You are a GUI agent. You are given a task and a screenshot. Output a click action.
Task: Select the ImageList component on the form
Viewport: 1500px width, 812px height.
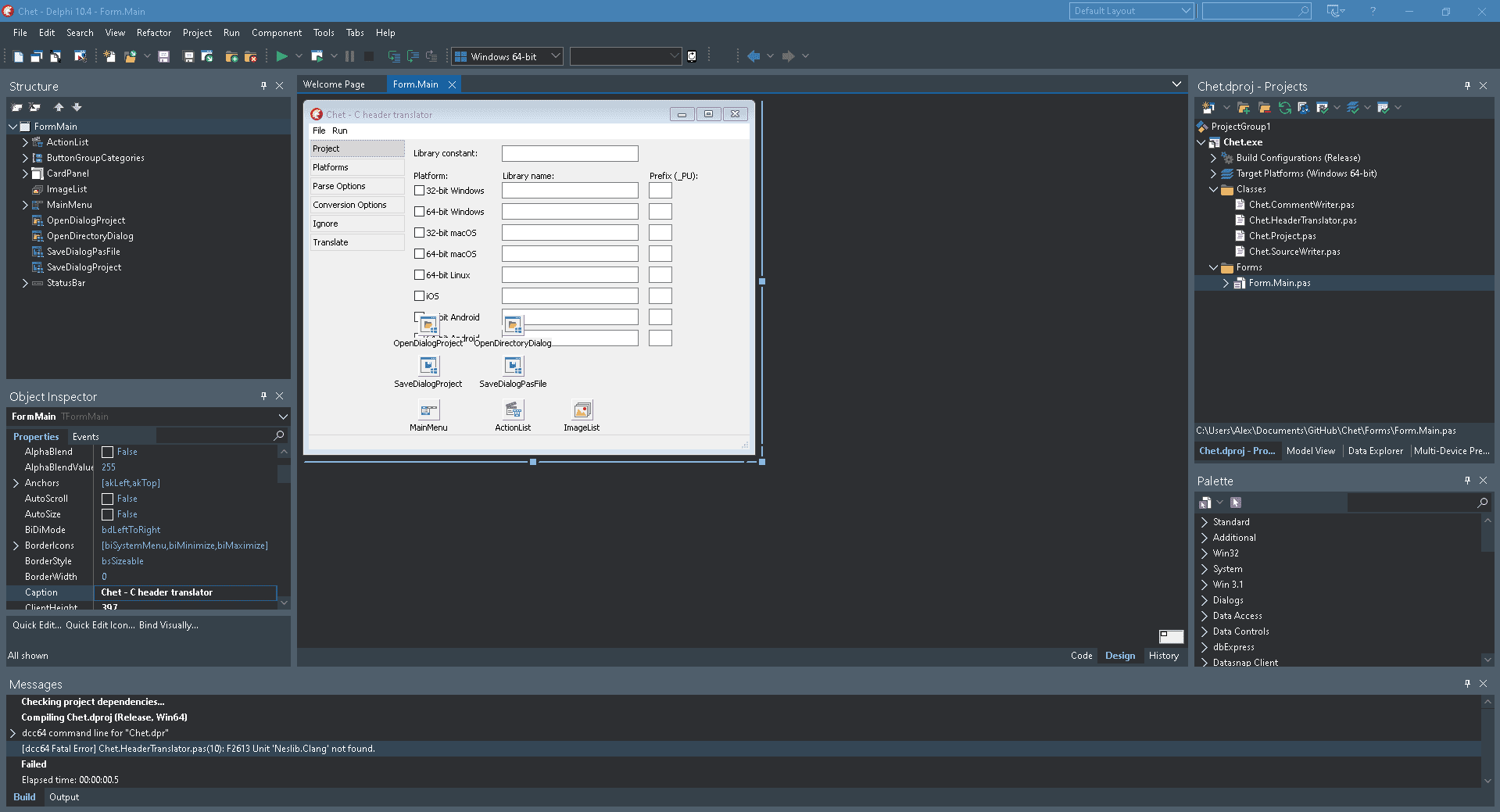(x=582, y=410)
